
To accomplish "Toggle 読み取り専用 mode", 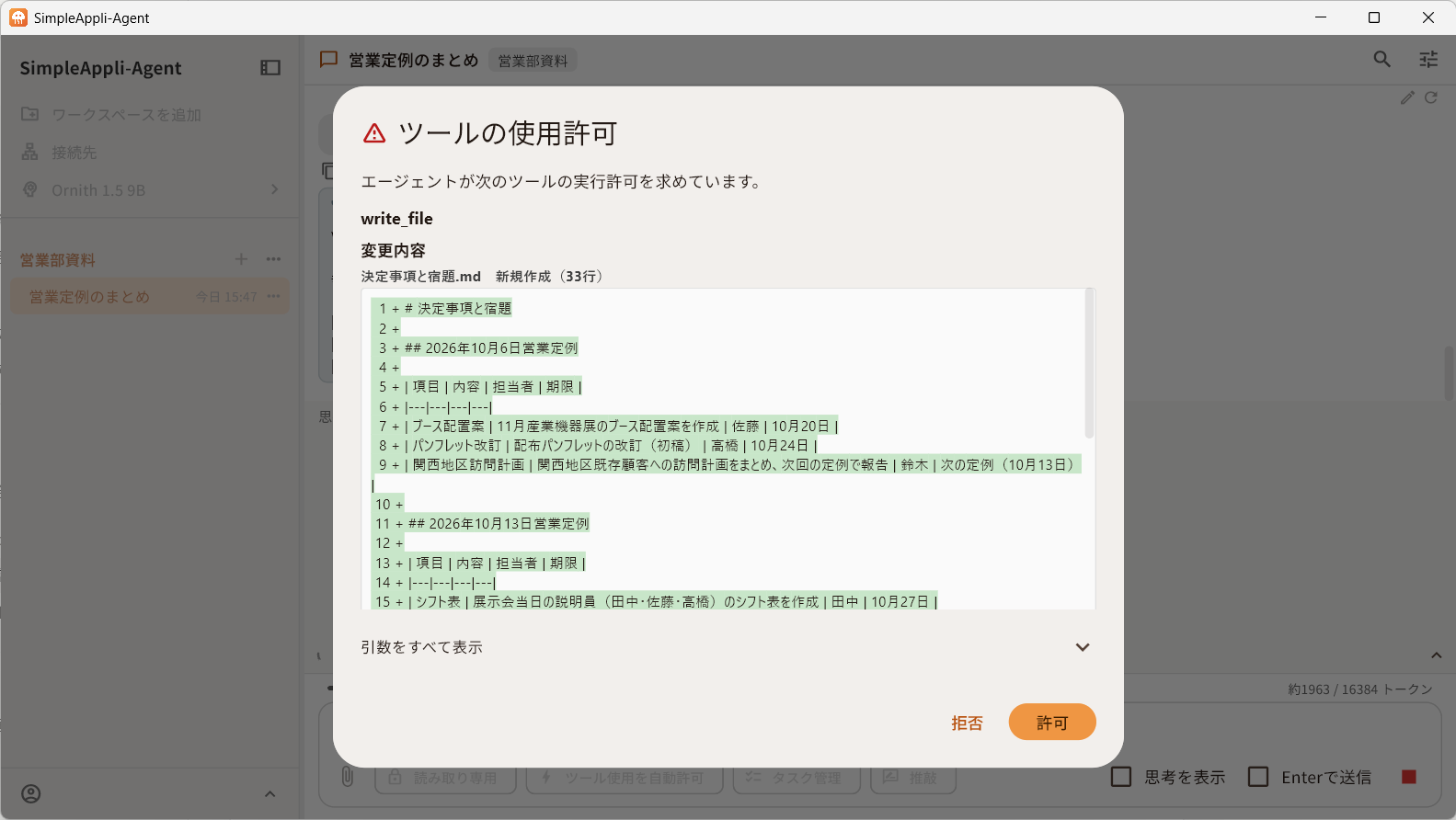I will coord(444,778).
